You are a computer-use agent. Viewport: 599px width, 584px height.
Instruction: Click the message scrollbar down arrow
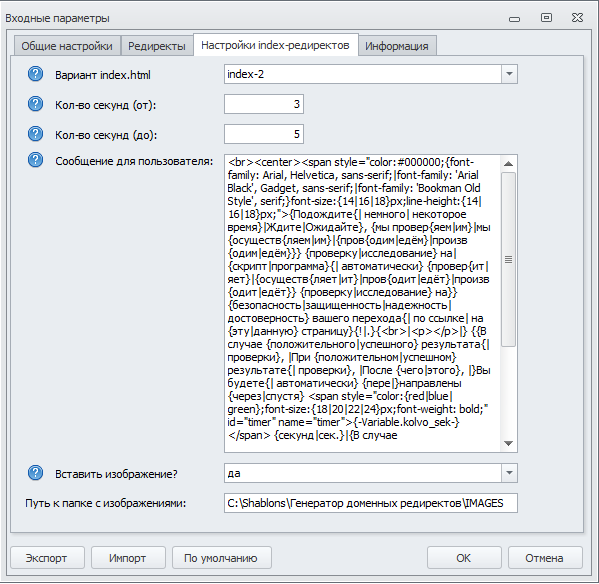point(508,443)
